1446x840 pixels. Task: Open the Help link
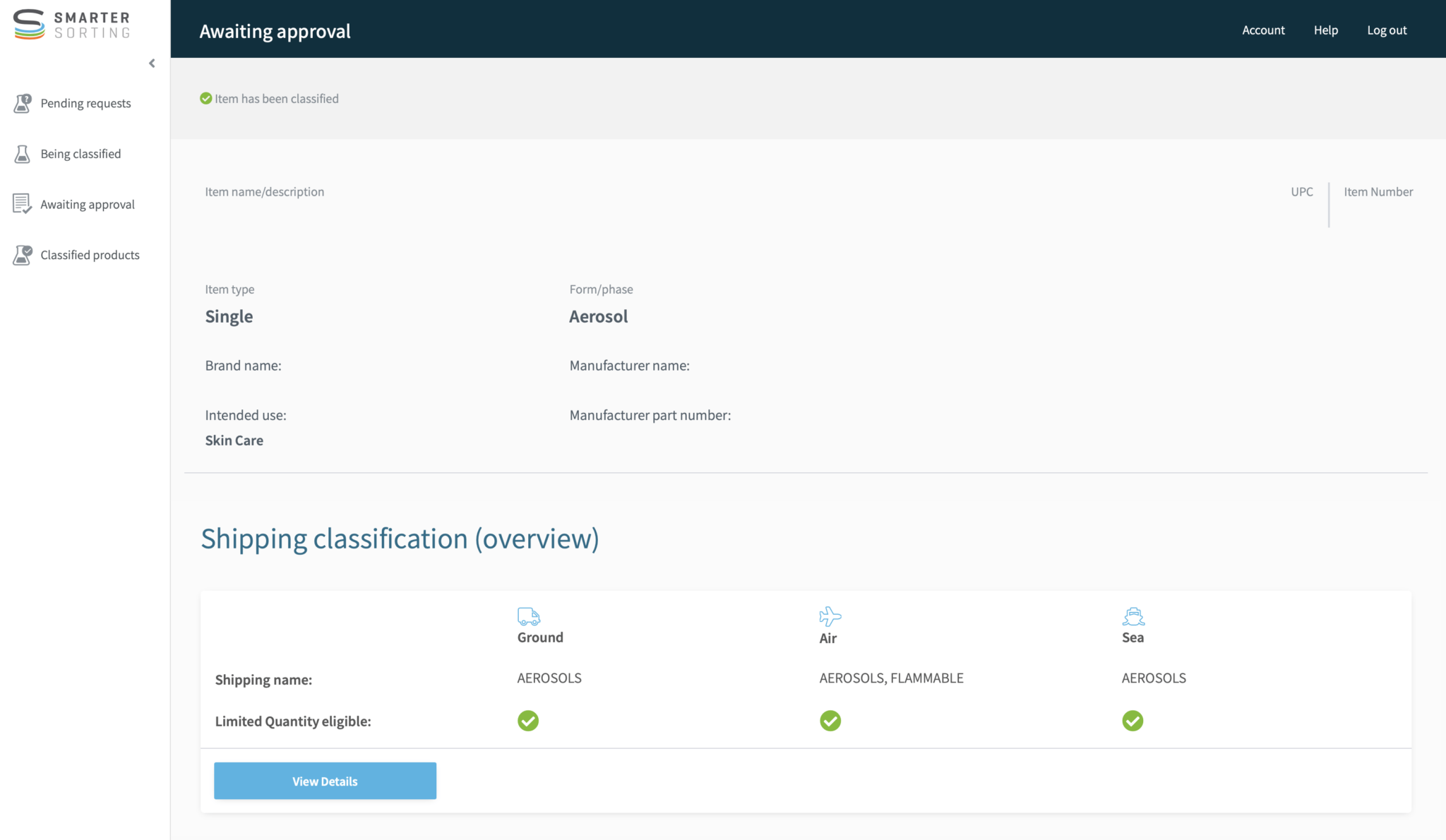pos(1325,30)
